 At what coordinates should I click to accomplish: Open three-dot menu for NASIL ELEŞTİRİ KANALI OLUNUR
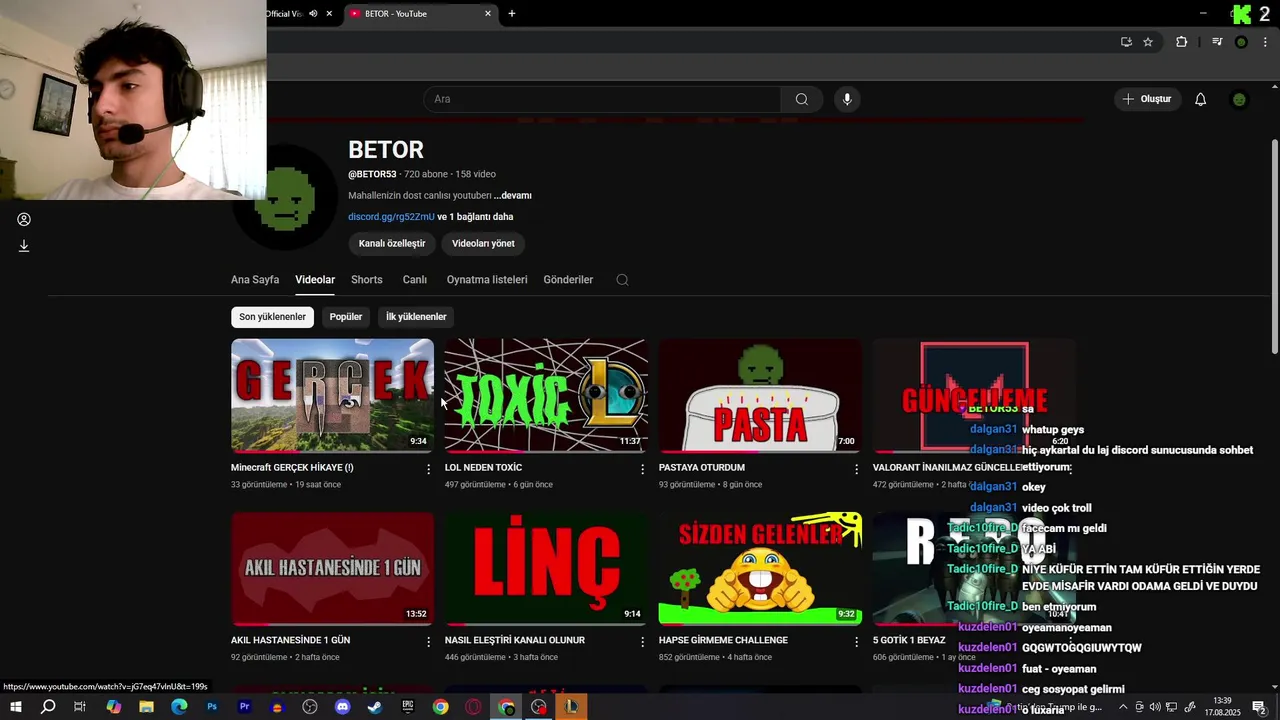point(643,642)
